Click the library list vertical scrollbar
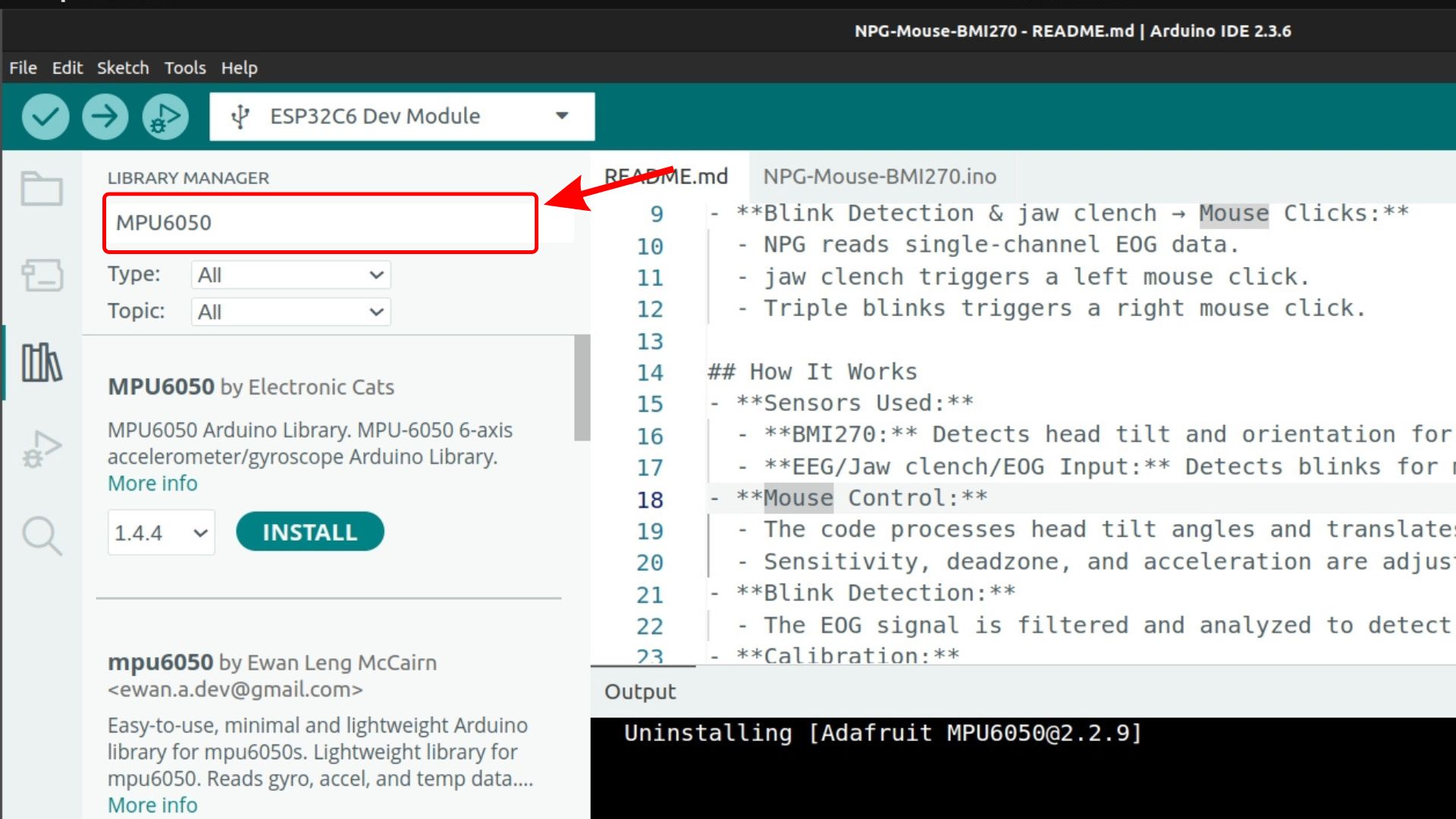 pyautogui.click(x=582, y=388)
